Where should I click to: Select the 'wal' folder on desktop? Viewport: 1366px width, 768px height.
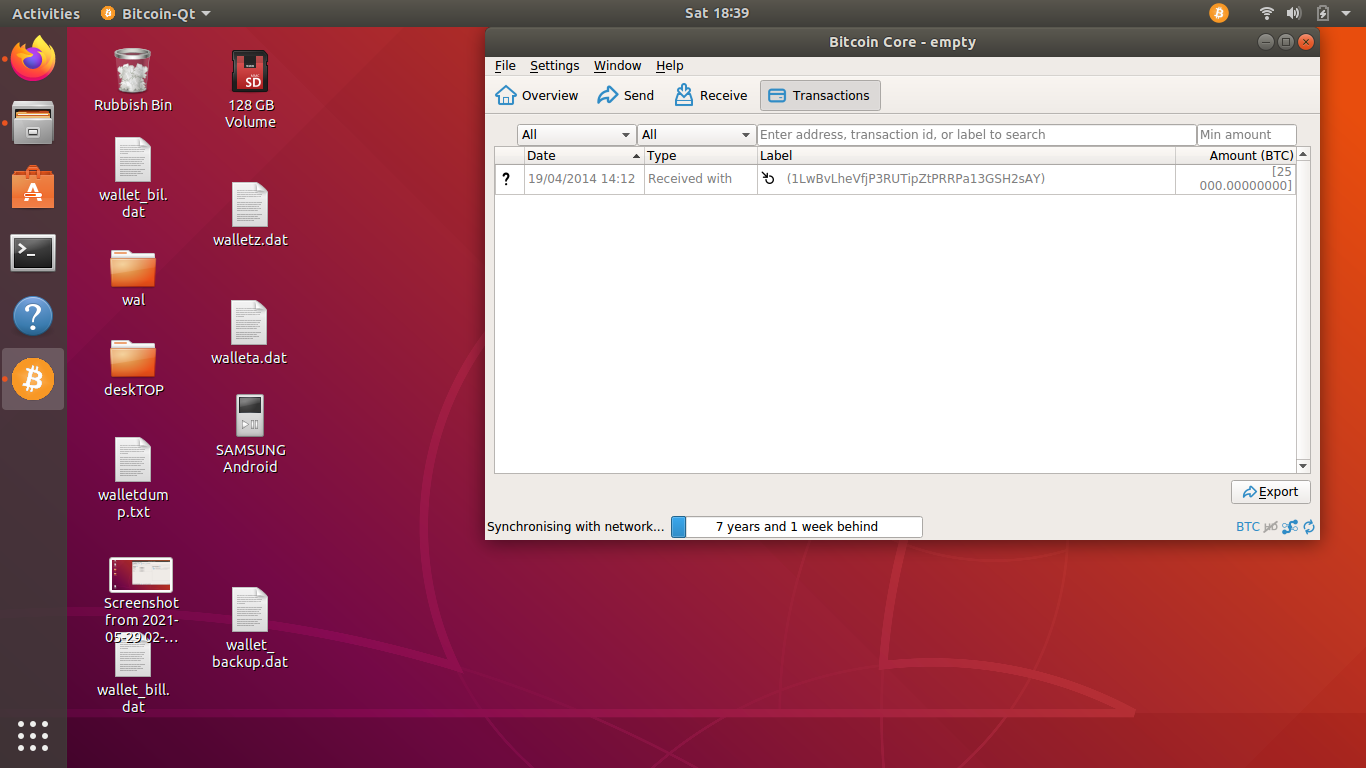tap(133, 277)
